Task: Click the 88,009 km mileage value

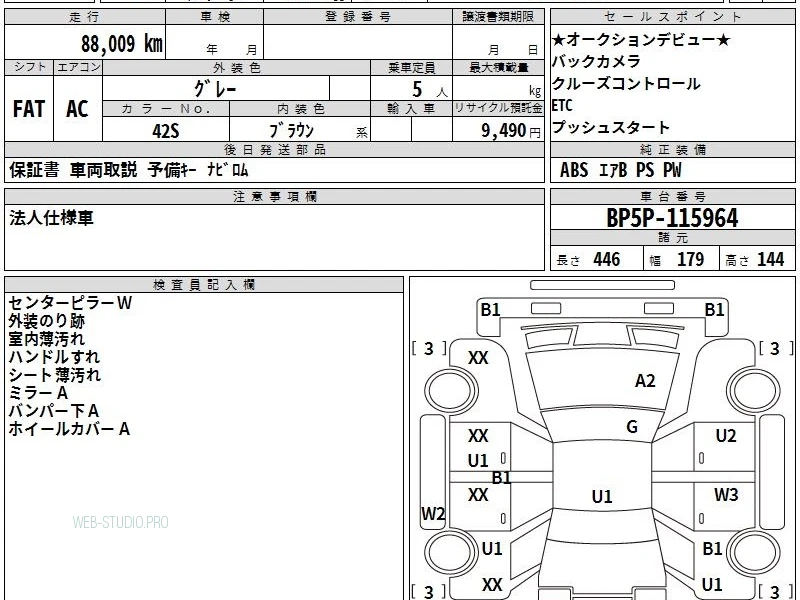Action: pos(121,43)
